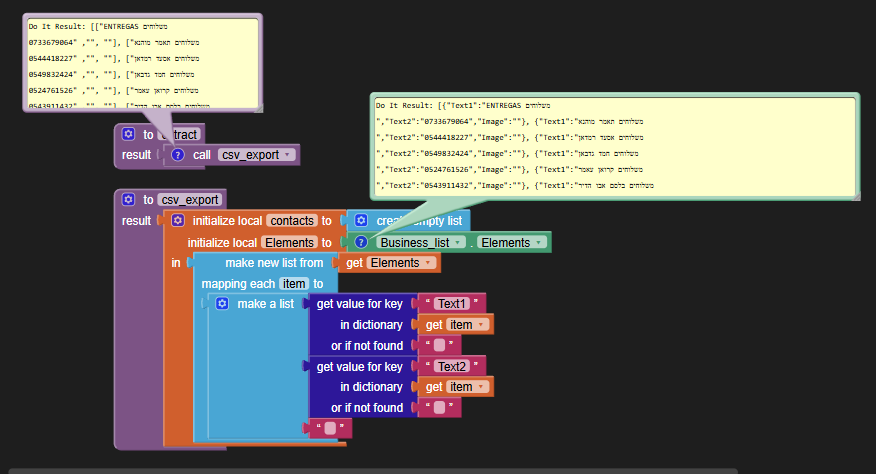
Task: Click the item field in the mapping each block
Action: (292, 283)
